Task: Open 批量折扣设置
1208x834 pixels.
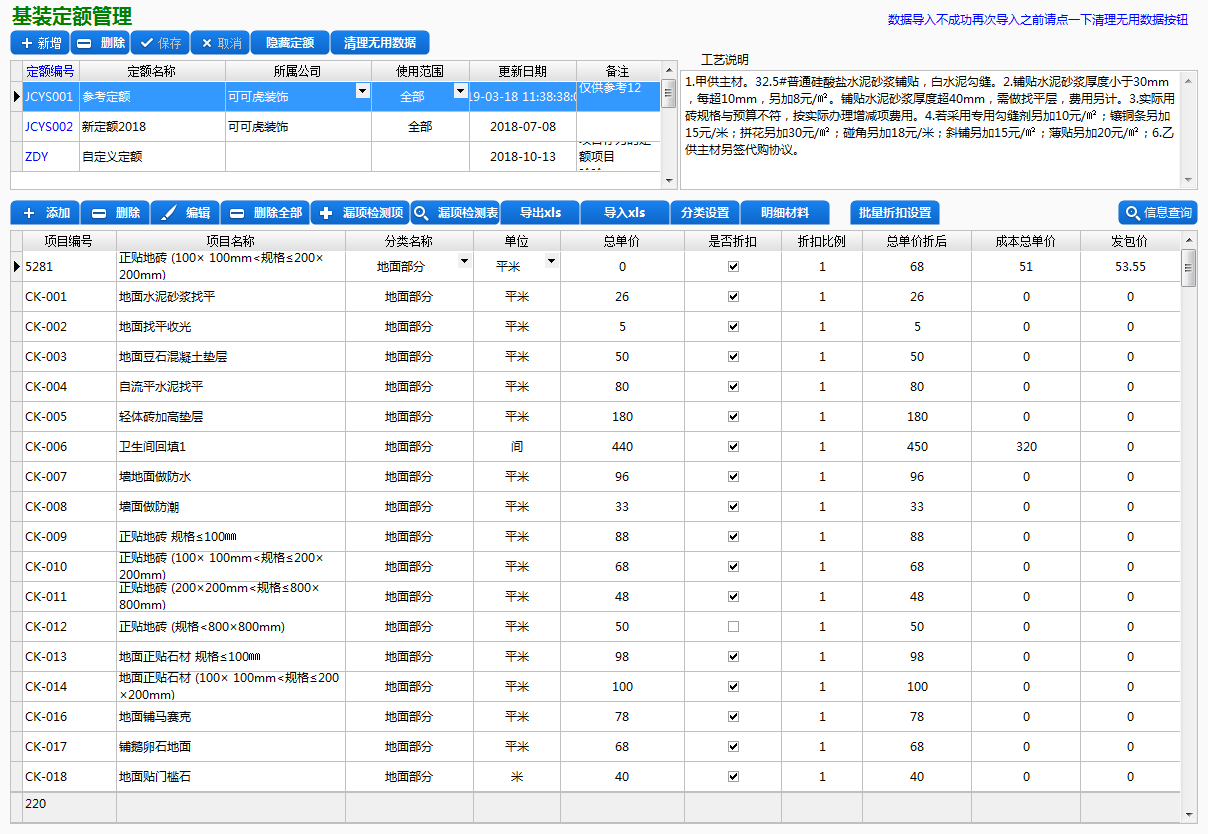Action: [895, 213]
